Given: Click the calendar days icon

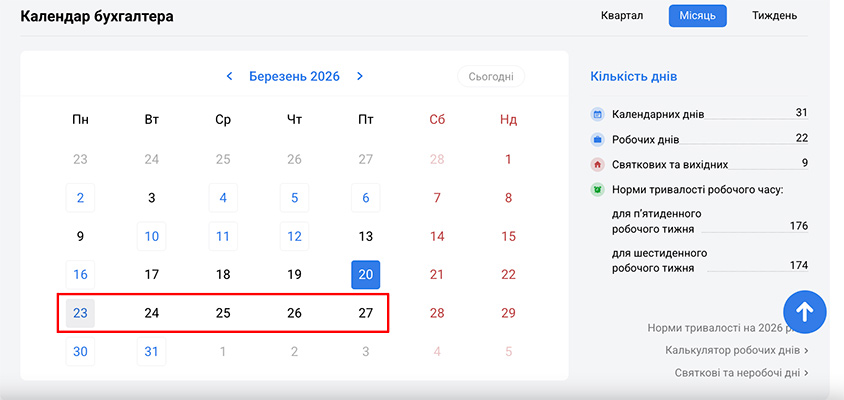Looking at the screenshot, I should point(597,114).
